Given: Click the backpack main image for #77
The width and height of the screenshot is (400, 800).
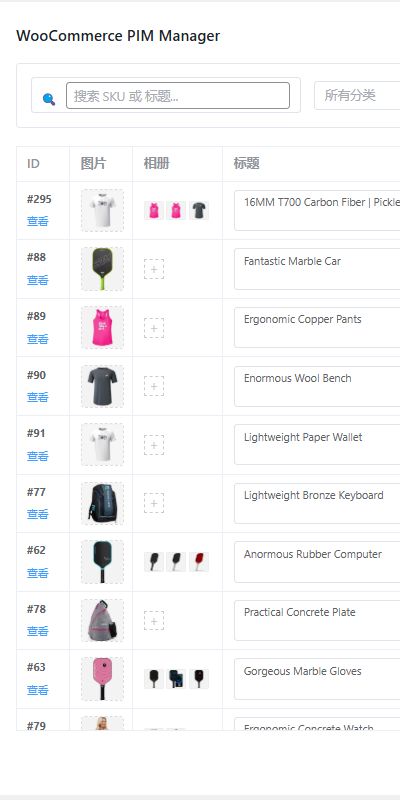Looking at the screenshot, I should (102, 503).
